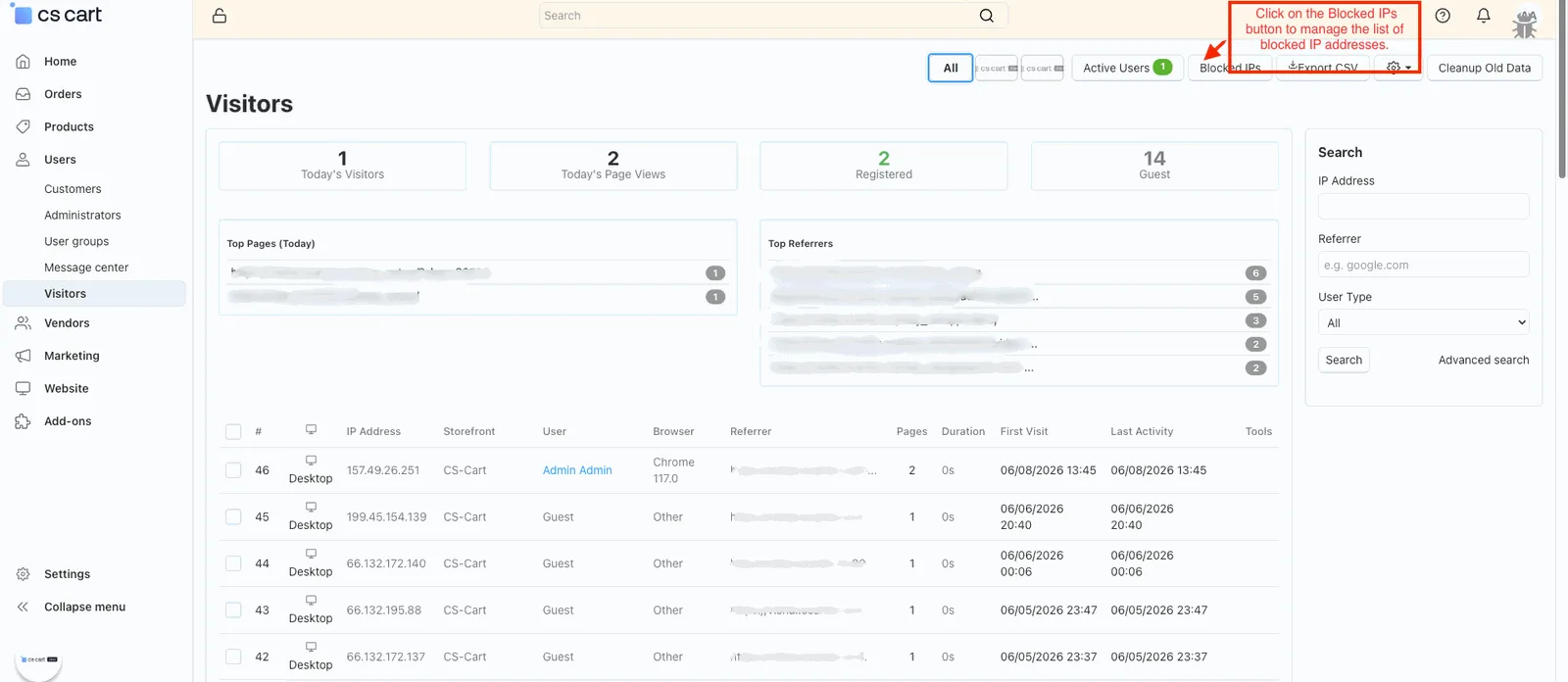Click the lock icon in top bar
Screen dimensions: 1568x682
(x=220, y=16)
